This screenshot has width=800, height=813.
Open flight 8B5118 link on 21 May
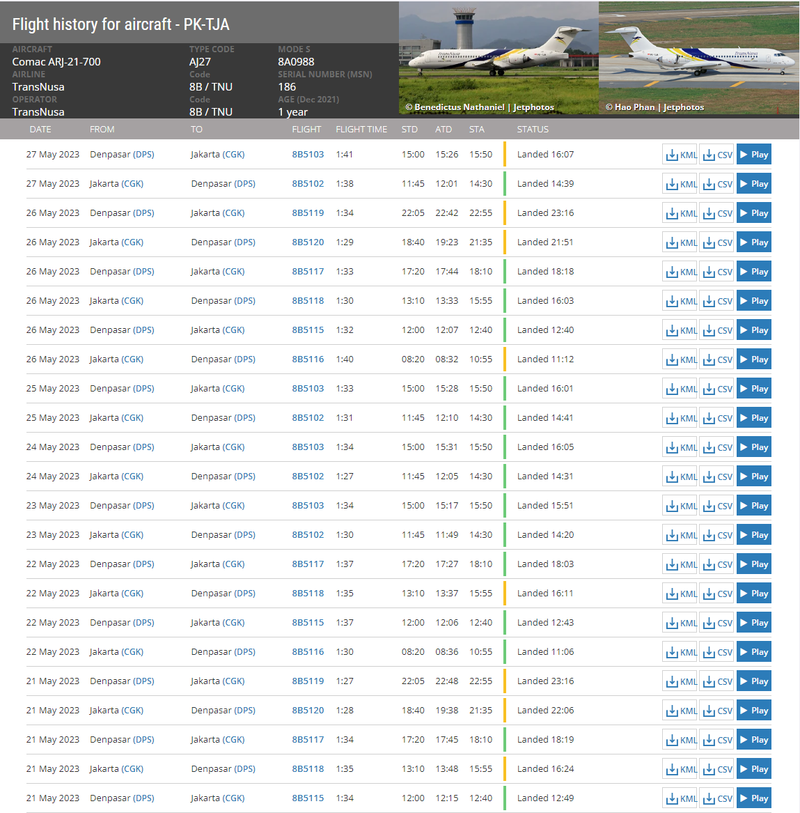[x=307, y=769]
